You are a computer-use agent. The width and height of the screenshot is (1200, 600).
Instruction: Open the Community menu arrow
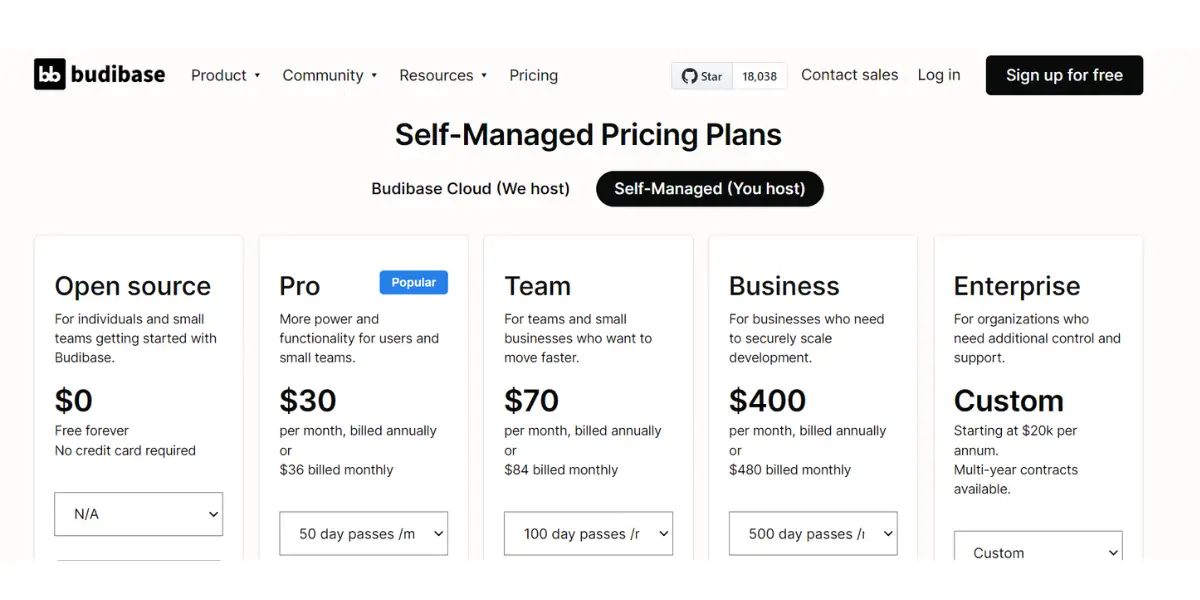(374, 76)
